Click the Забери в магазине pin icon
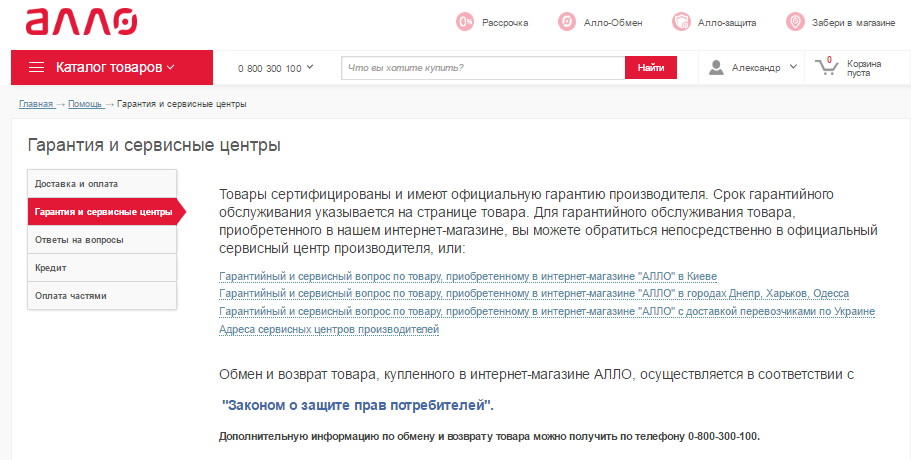Viewport: 911px width, 460px height. pos(795,21)
